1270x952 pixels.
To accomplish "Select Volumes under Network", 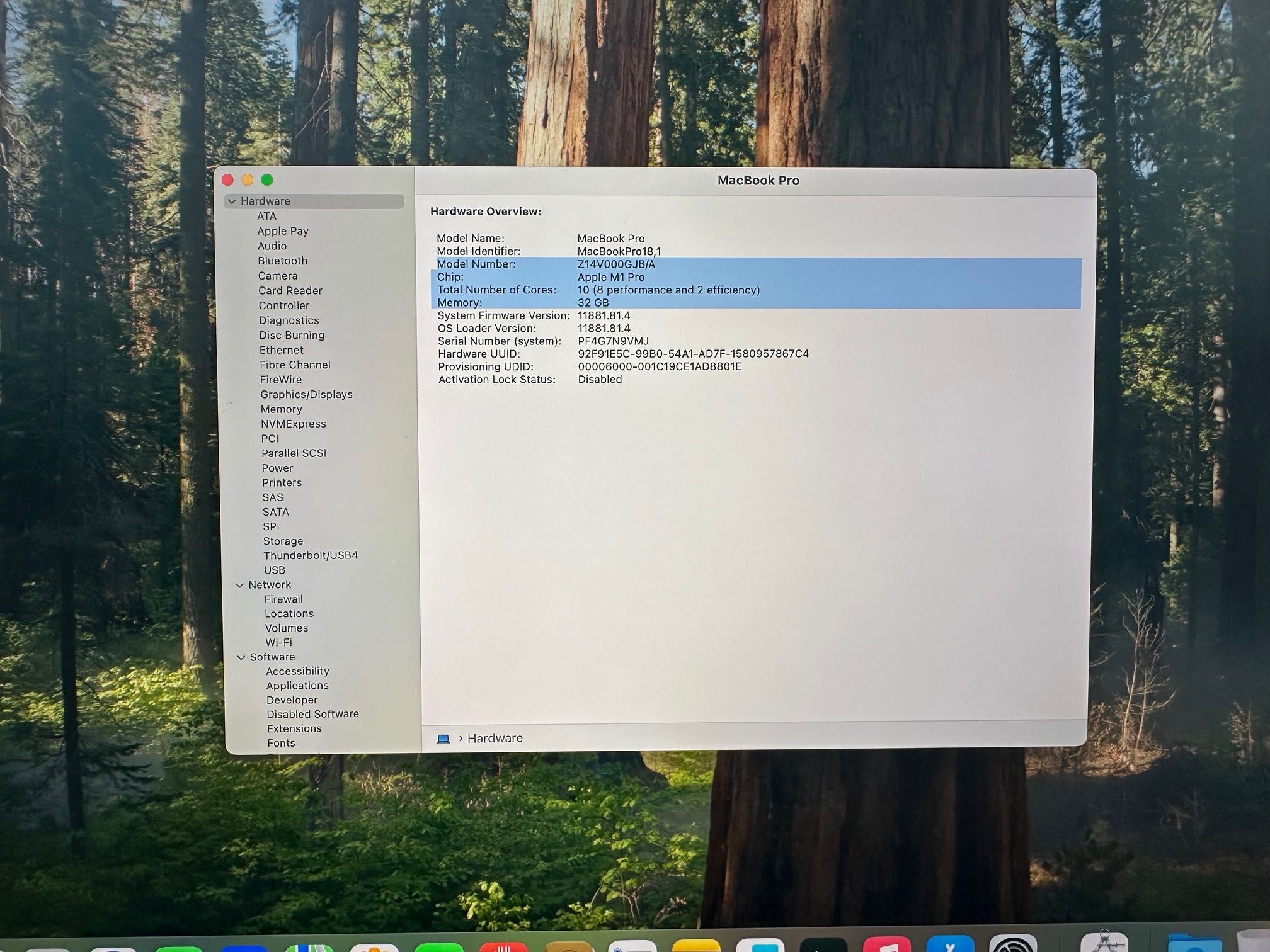I will (x=287, y=628).
